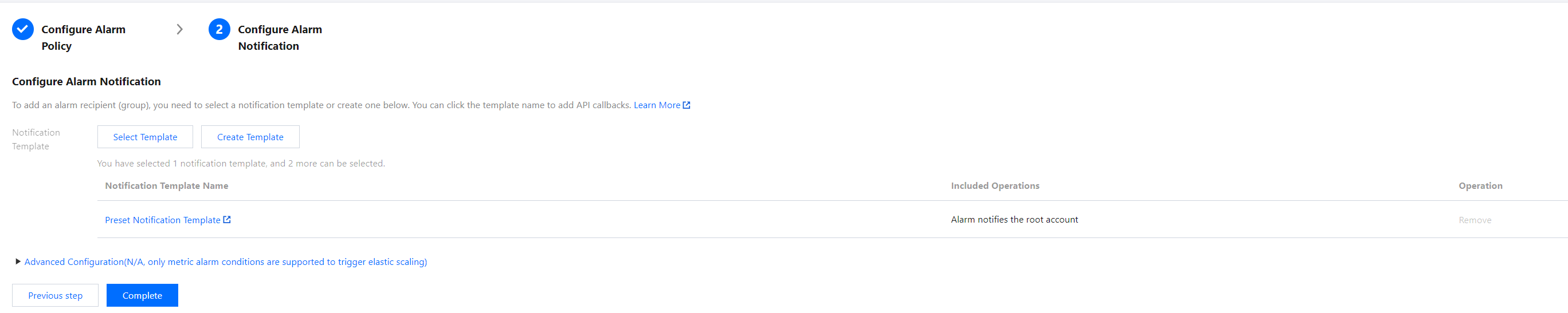
Task: Go to Configure Alarm Policy step label
Action: coord(83,37)
